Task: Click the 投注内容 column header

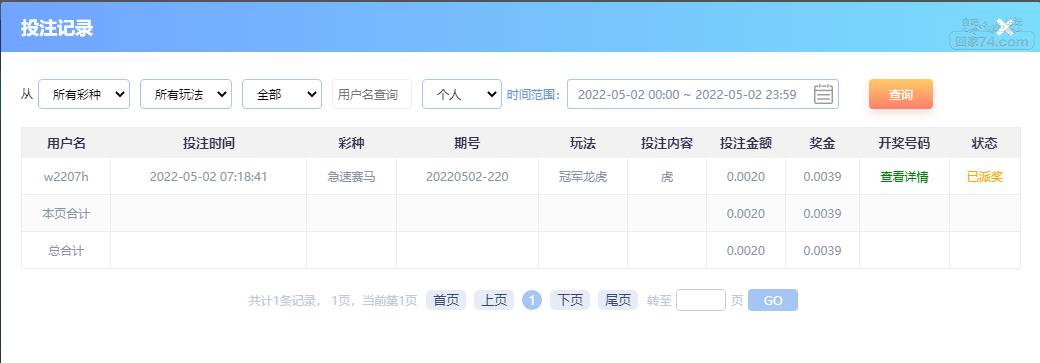Action: tap(667, 143)
